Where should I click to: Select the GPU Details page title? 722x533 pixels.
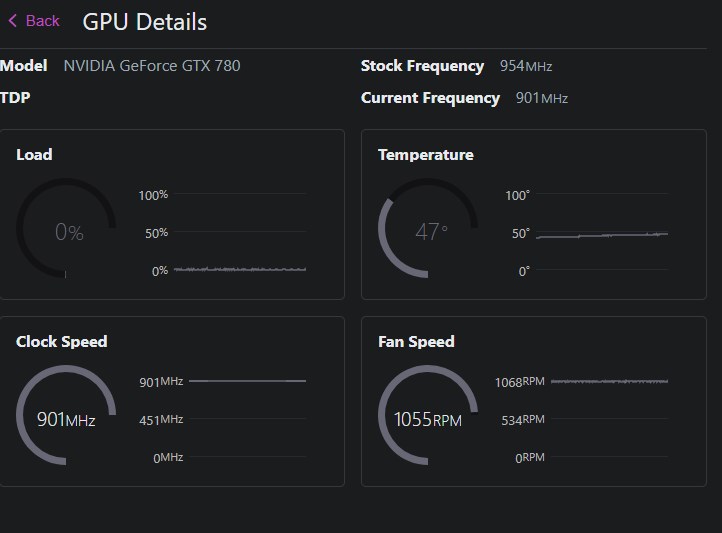145,22
